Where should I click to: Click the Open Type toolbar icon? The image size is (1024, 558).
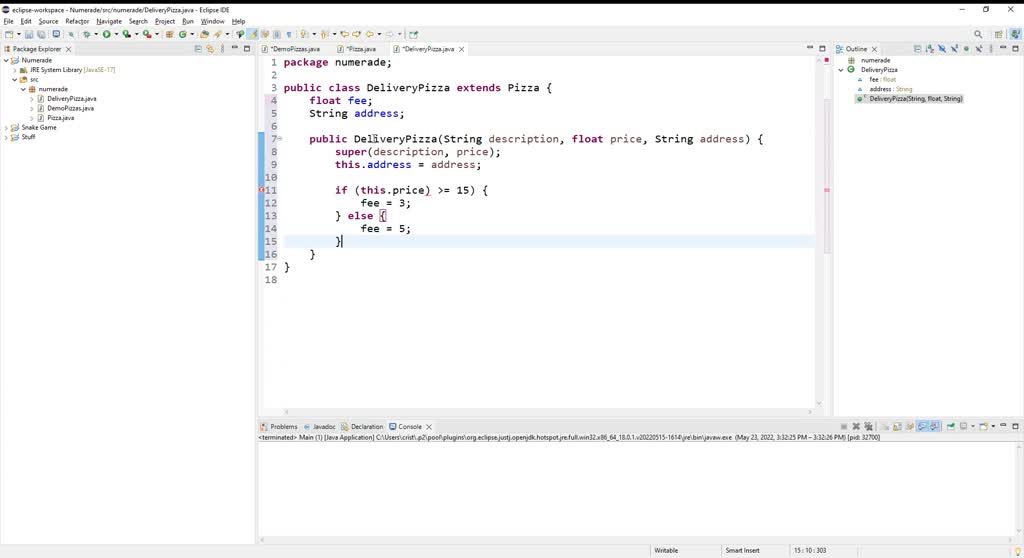point(204,34)
